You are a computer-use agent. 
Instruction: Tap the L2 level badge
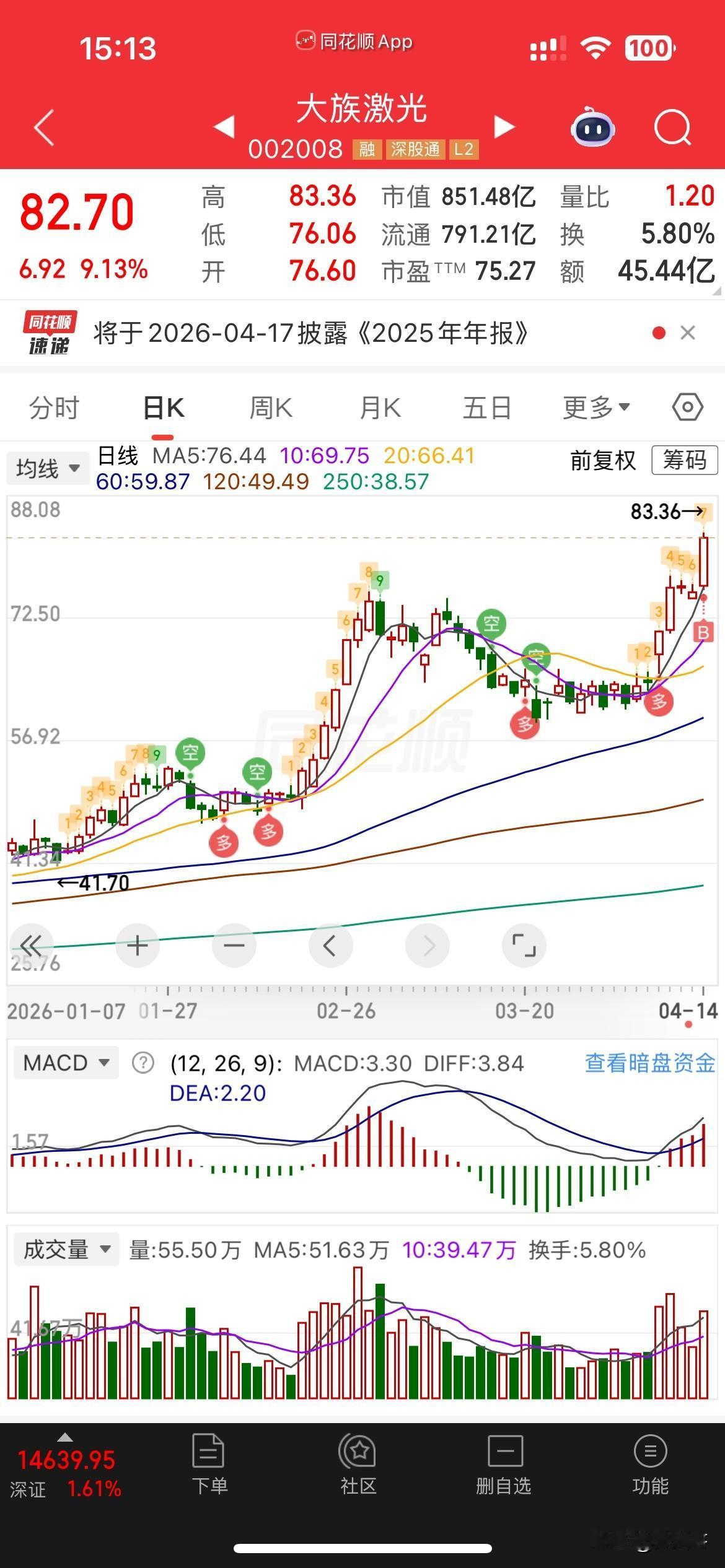[x=464, y=149]
